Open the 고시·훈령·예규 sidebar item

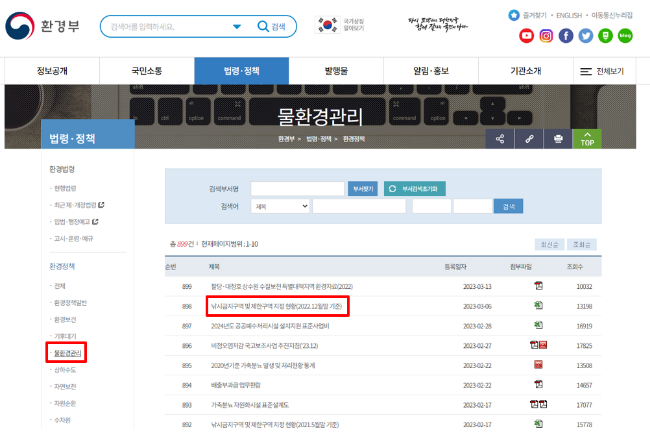[74, 238]
